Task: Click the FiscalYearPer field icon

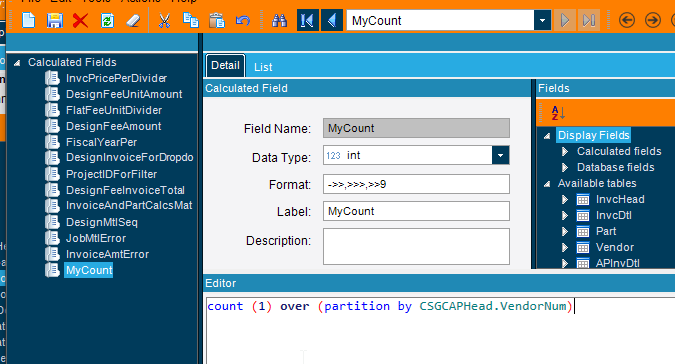Action: tap(53, 142)
